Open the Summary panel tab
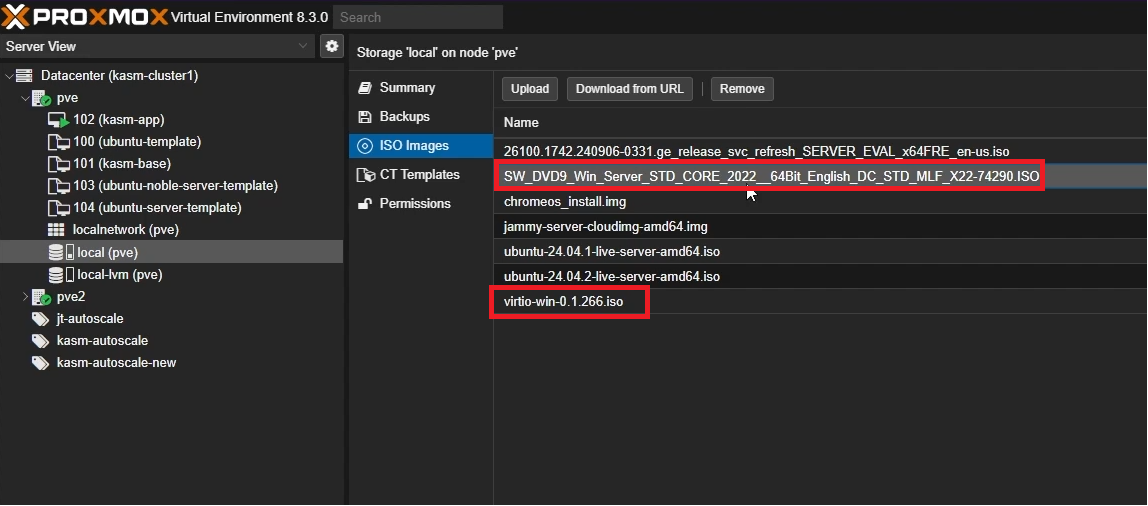This screenshot has height=506, width=1148. point(407,88)
